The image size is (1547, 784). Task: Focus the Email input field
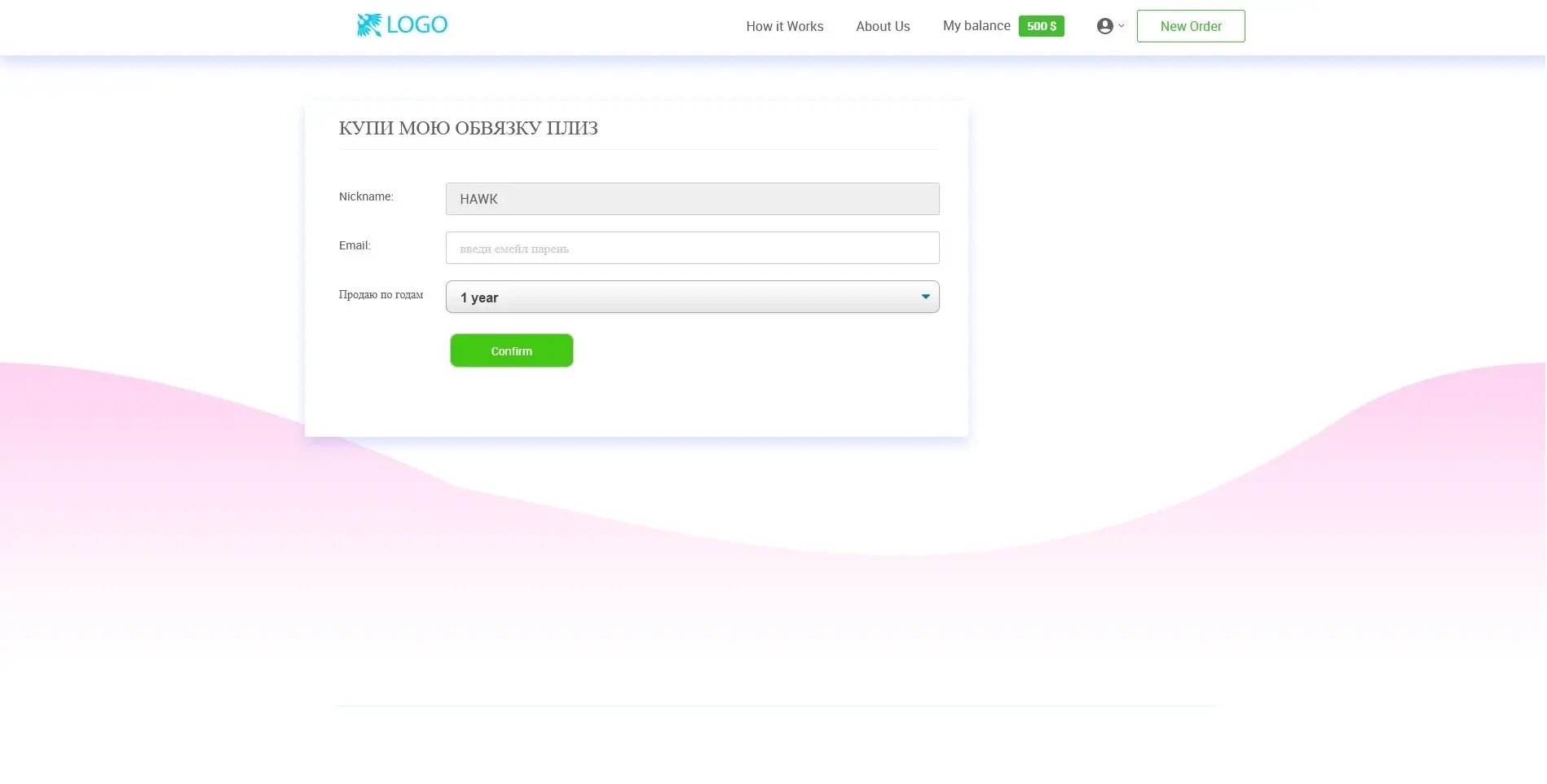(x=692, y=248)
